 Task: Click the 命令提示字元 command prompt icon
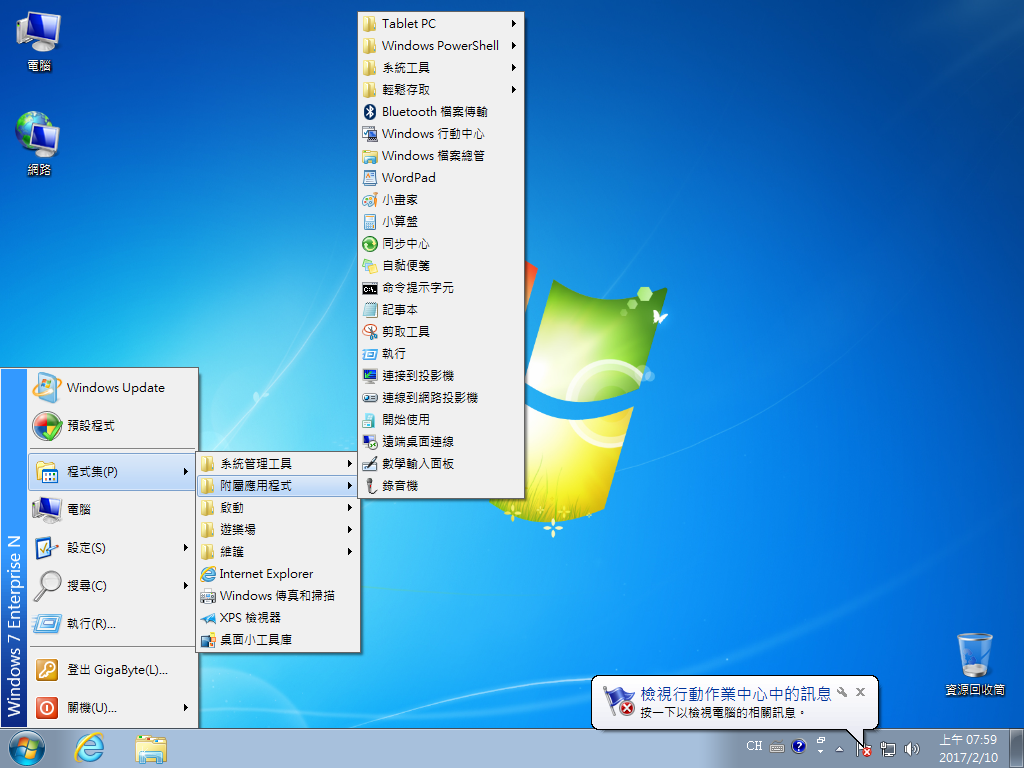coord(370,288)
